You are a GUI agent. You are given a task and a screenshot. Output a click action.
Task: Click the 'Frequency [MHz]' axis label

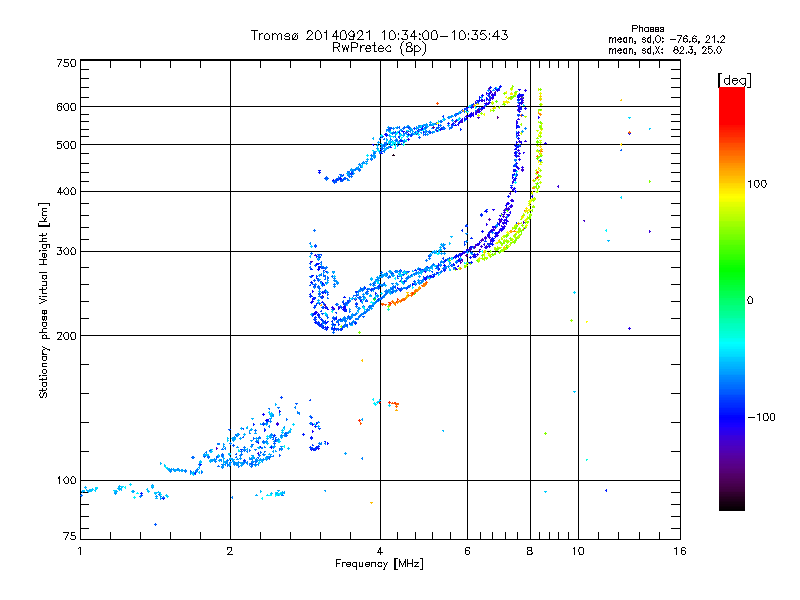coord(379,564)
